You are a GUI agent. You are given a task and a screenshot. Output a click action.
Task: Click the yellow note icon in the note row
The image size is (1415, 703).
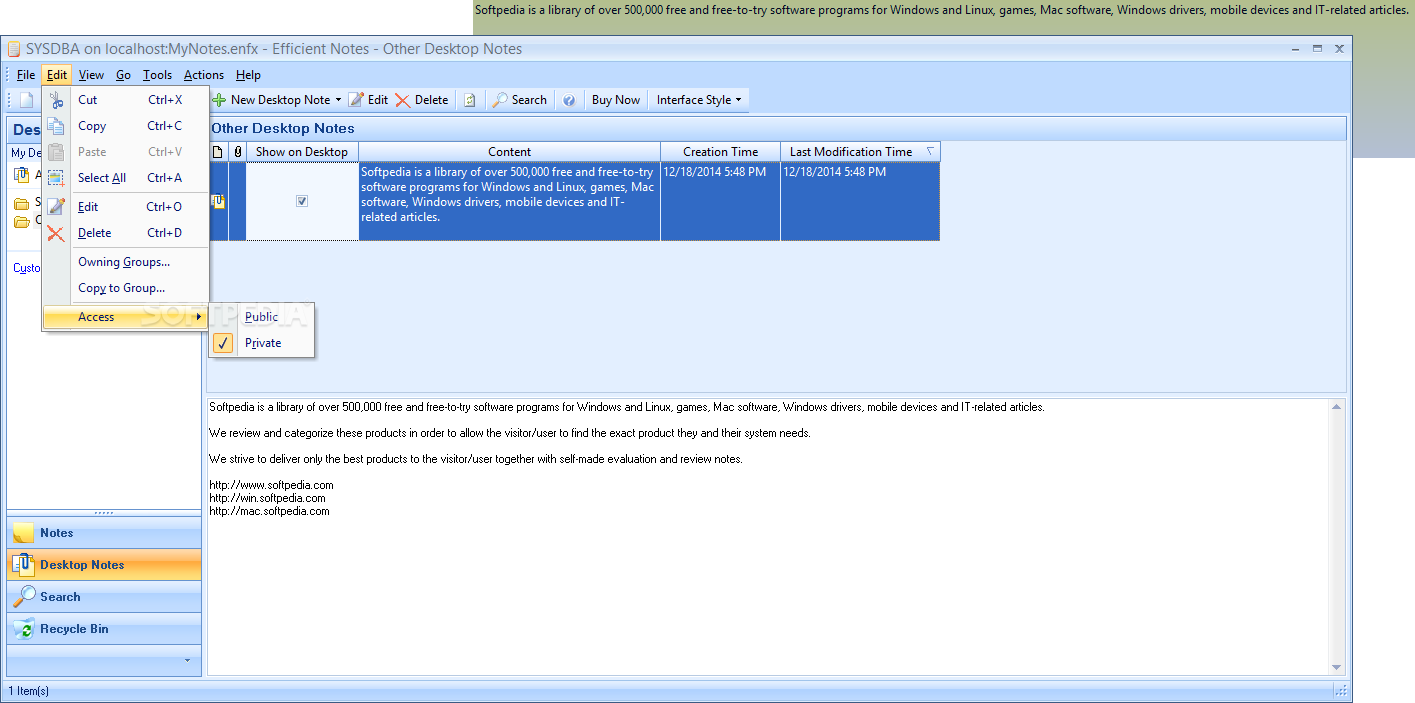click(x=218, y=201)
